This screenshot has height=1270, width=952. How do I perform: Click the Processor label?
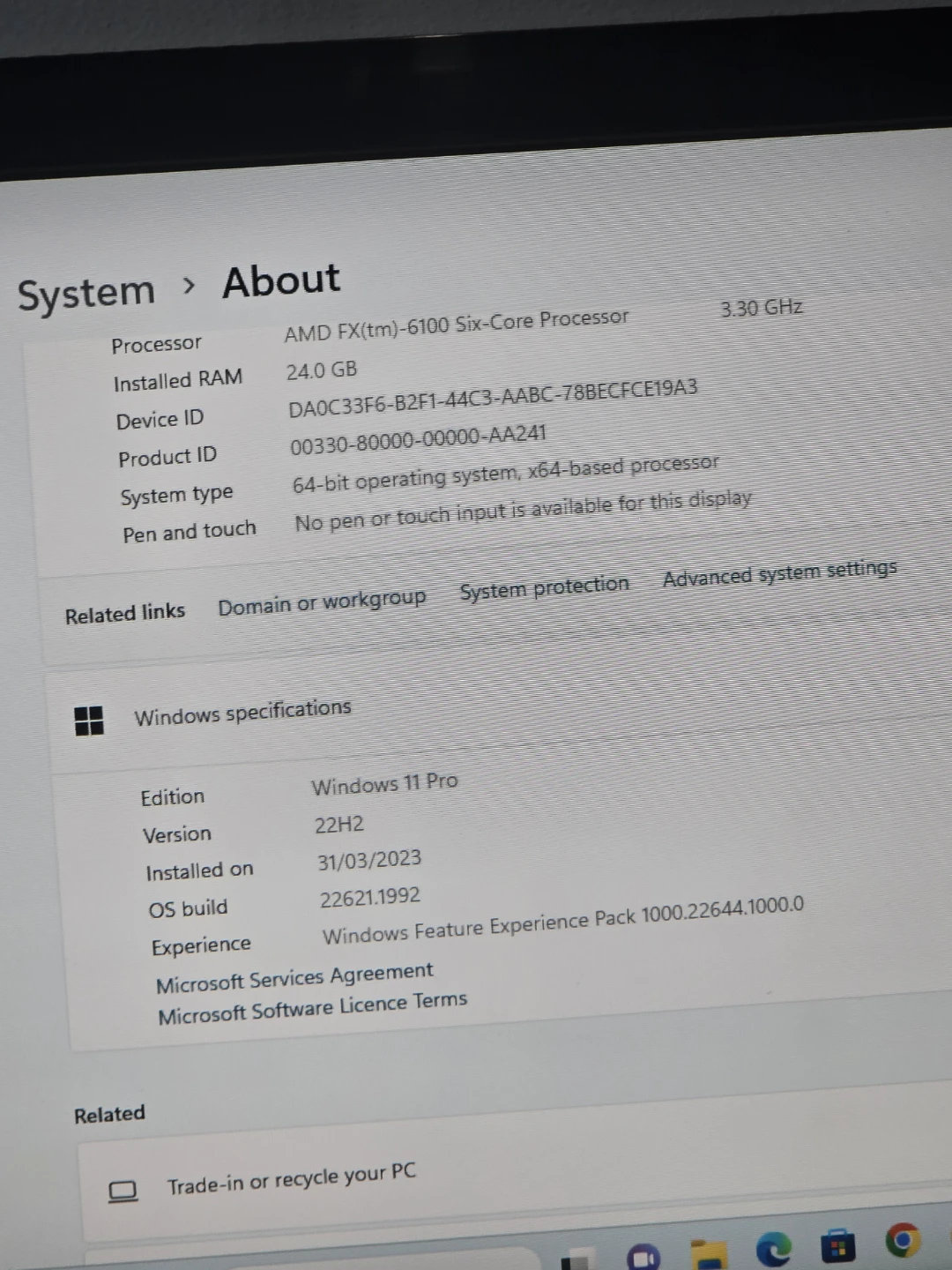tap(157, 345)
